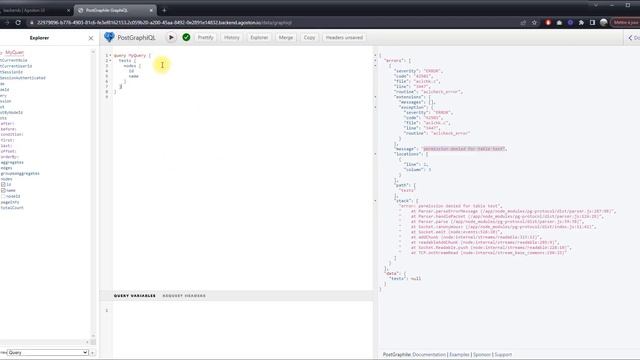Click the last: argument in Explorer
Viewport: 640px width, 360px height.
coord(6,146)
